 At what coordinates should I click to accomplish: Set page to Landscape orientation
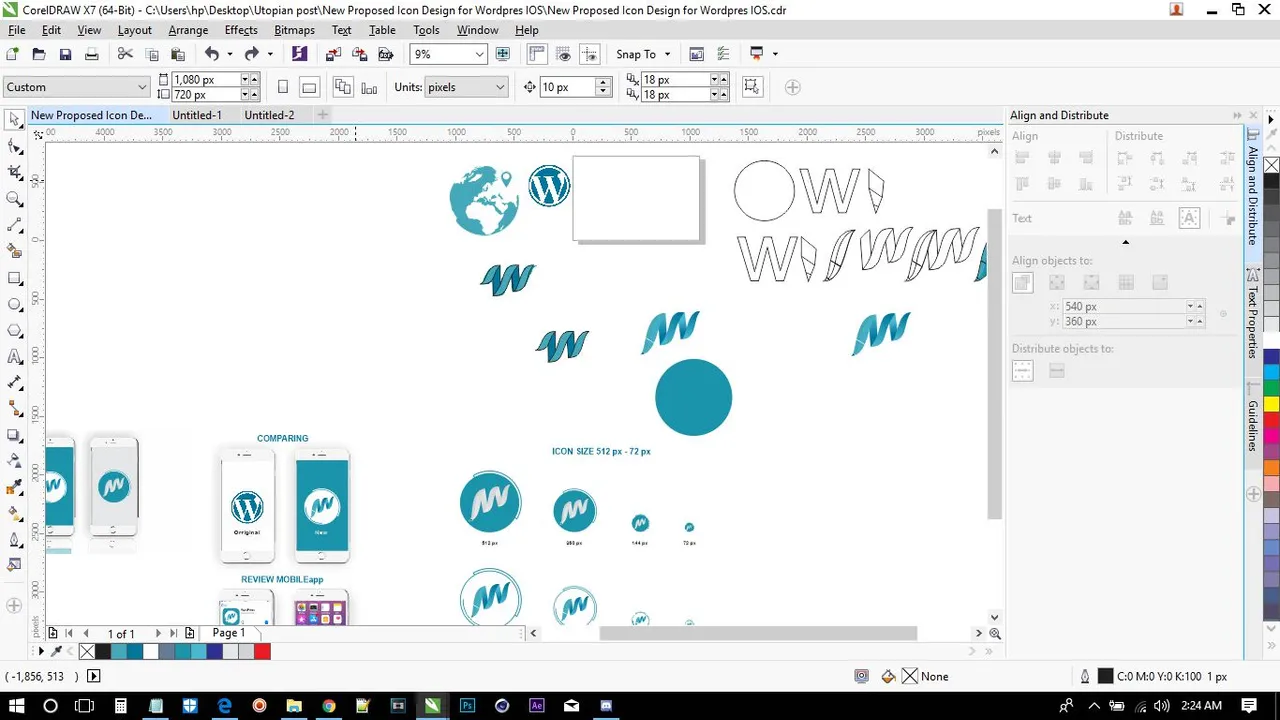pos(309,87)
